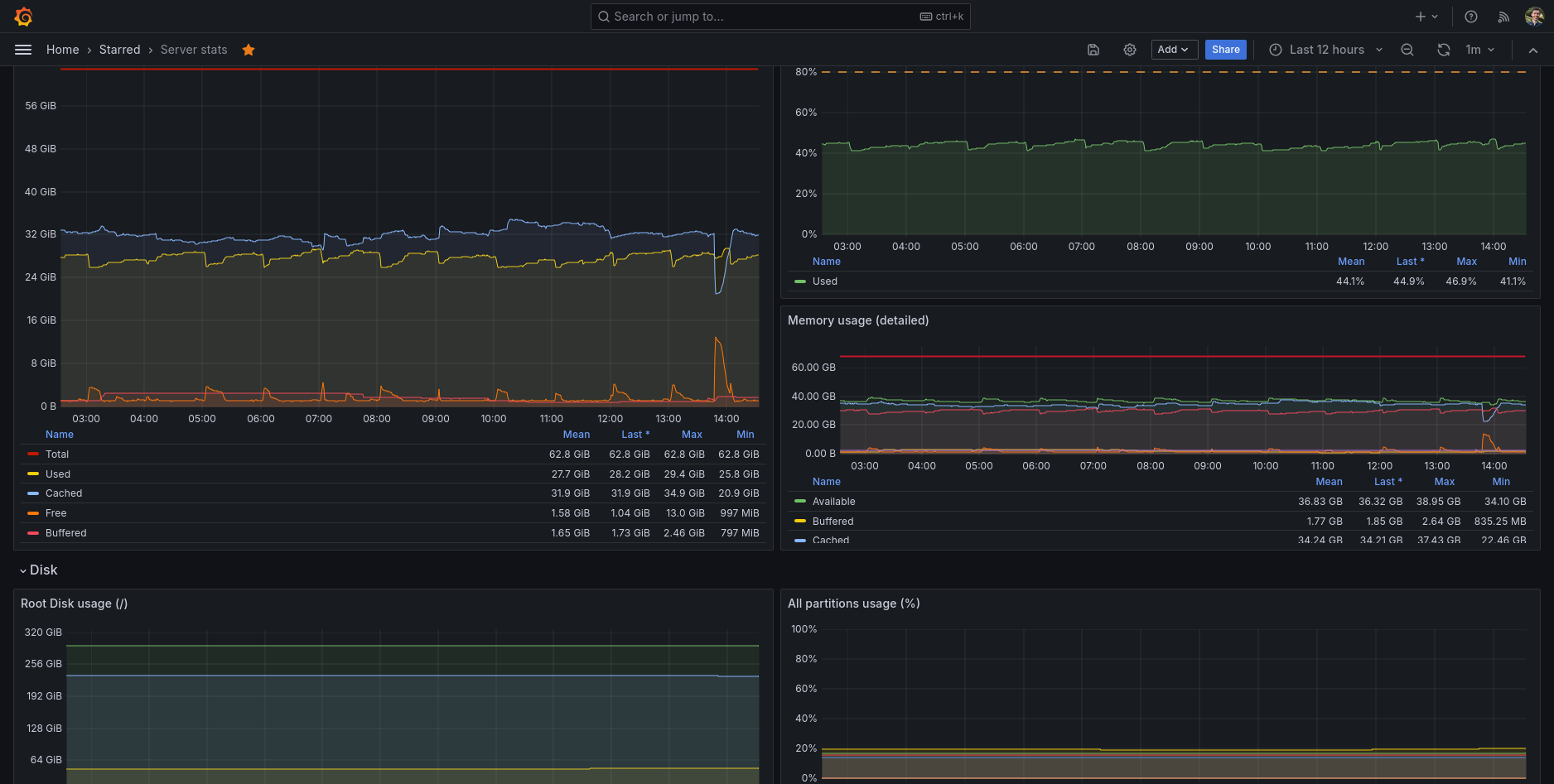Open the Starred breadcrumb

coord(120,50)
